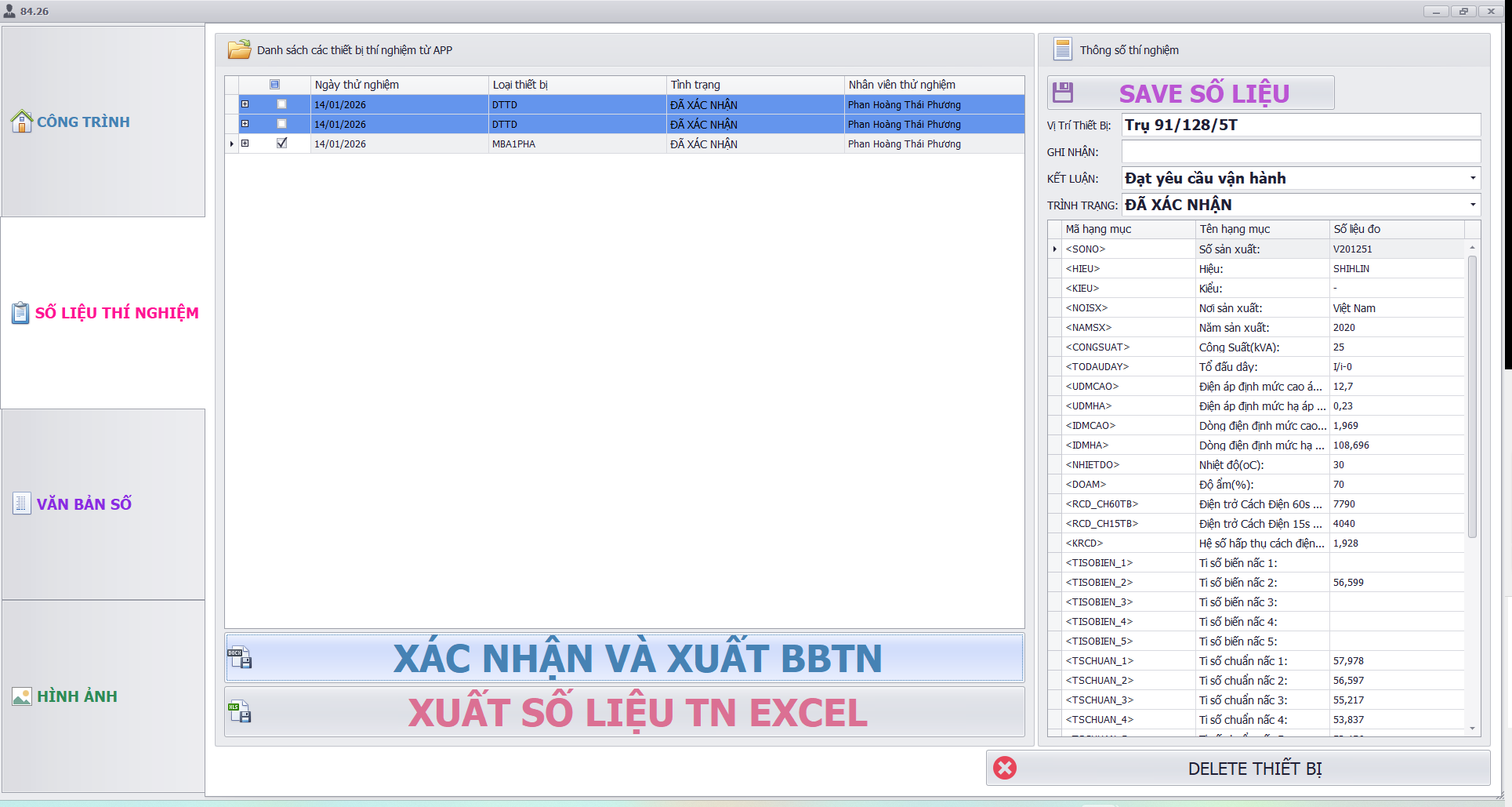Open the TRÌNH TRẠNG dropdown
1512x807 pixels.
point(1472,205)
